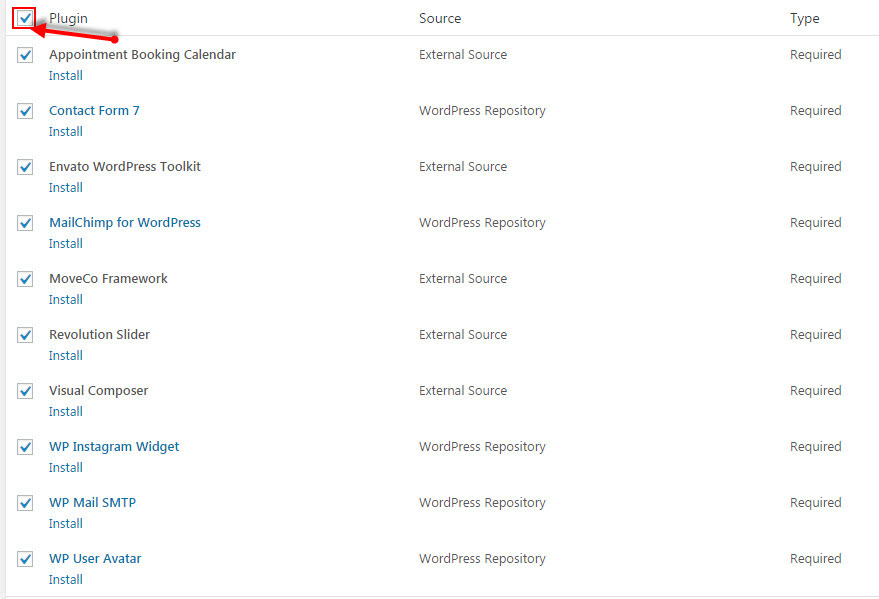The width and height of the screenshot is (879, 599).
Task: Click External Source in Visual Composer row
Action: 463,391
